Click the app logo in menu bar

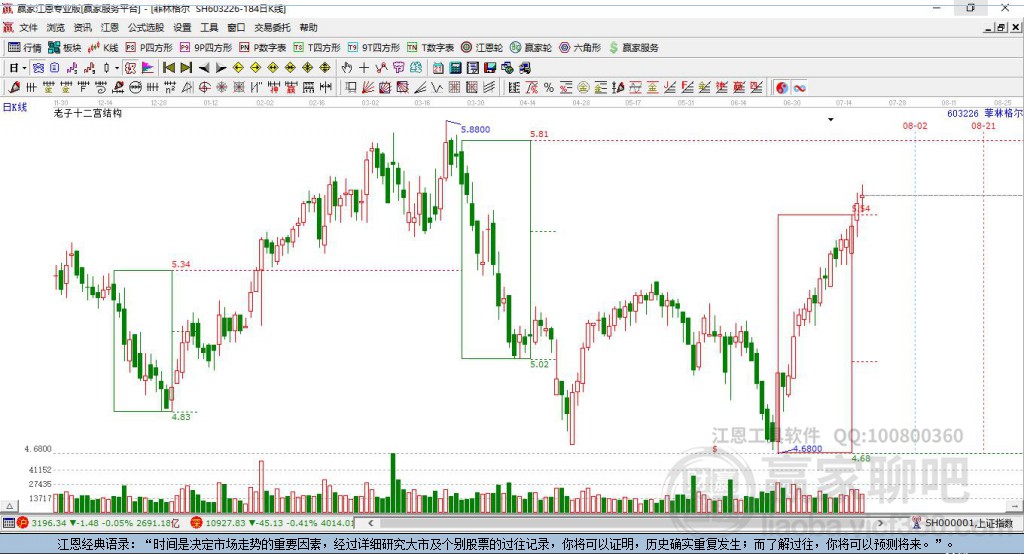pos(8,27)
